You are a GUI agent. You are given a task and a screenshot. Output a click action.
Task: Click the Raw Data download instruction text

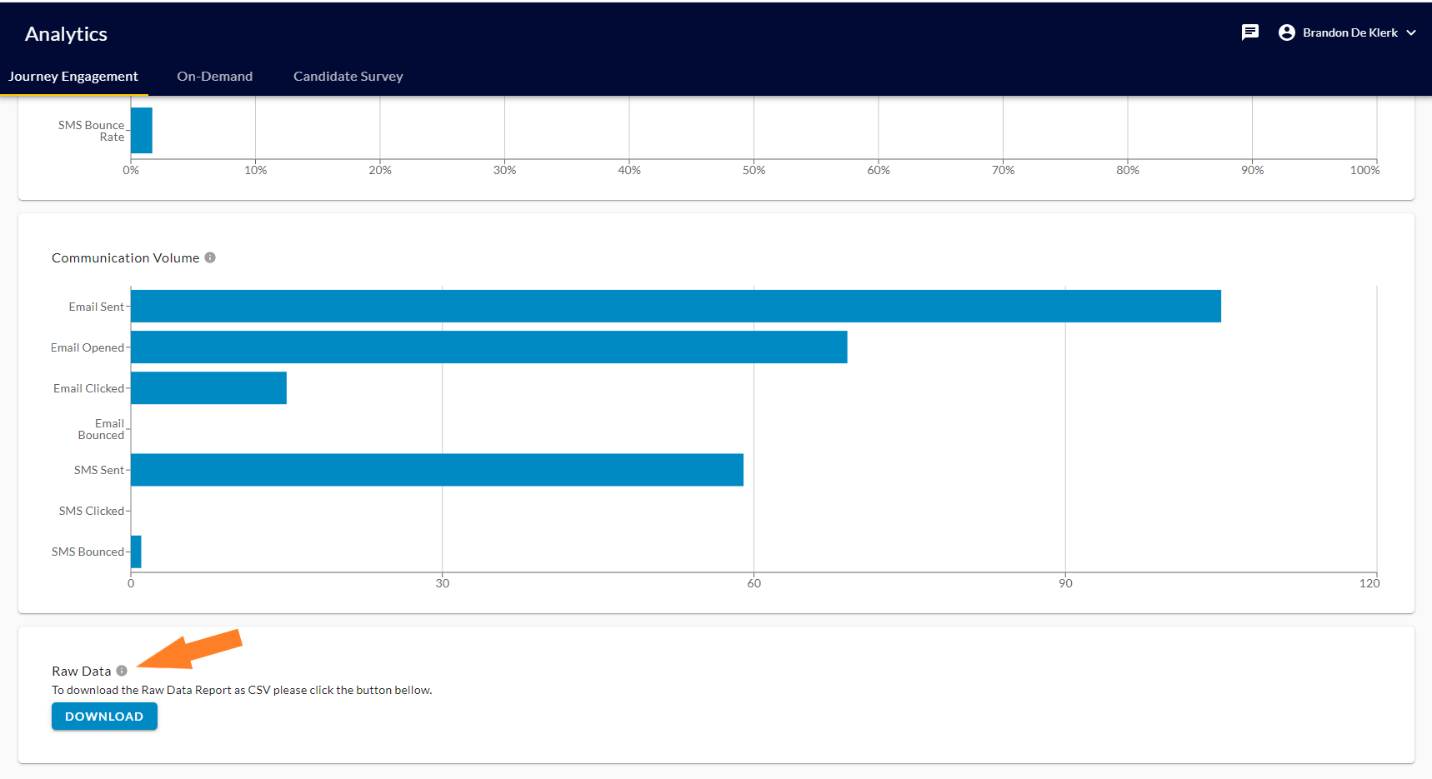[242, 690]
